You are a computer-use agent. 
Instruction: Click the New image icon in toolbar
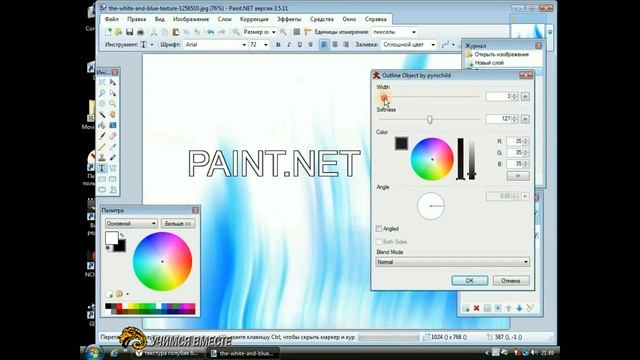coord(108,32)
